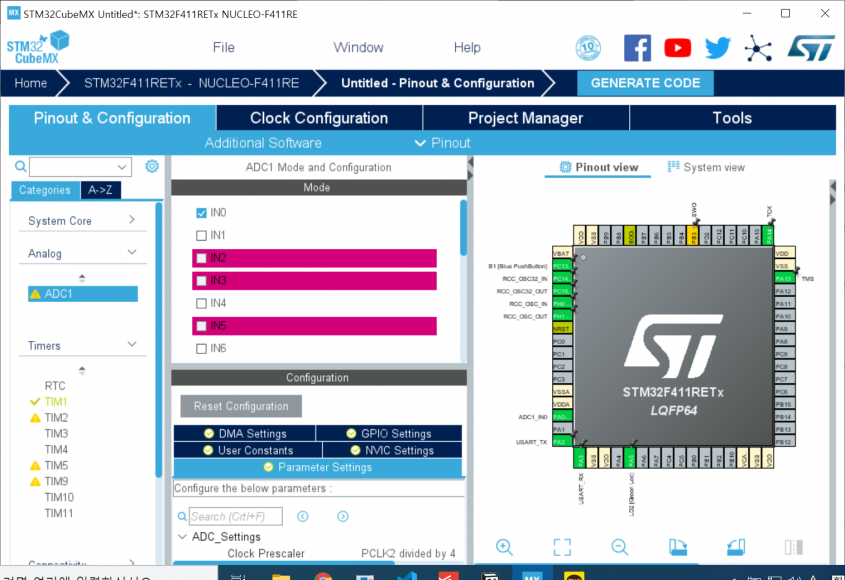Click the parameter search field
The height and width of the screenshot is (580, 845).
tap(236, 516)
